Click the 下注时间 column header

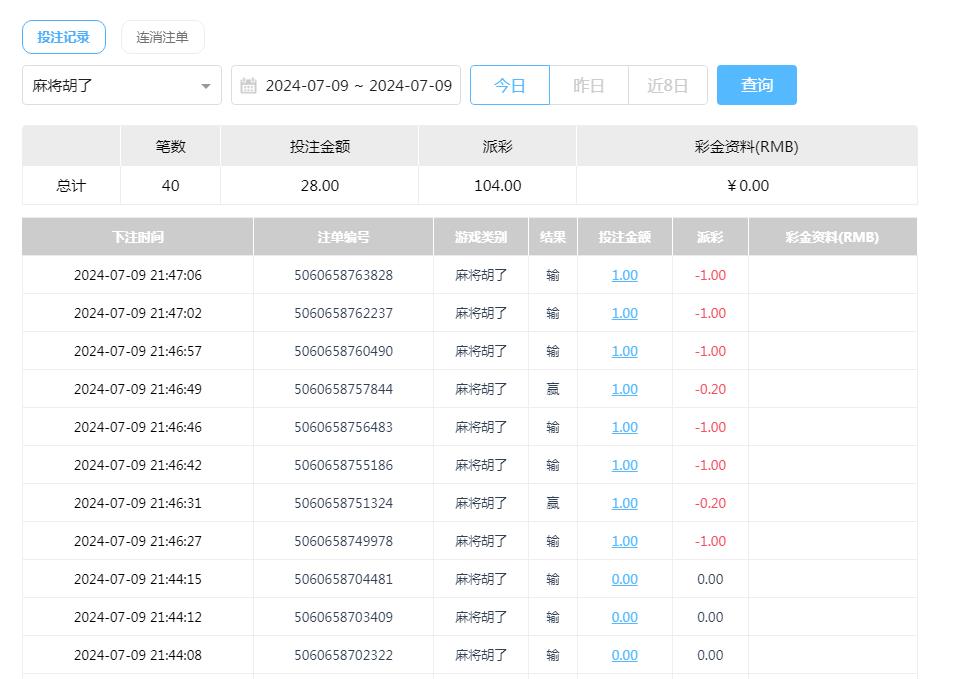135,237
